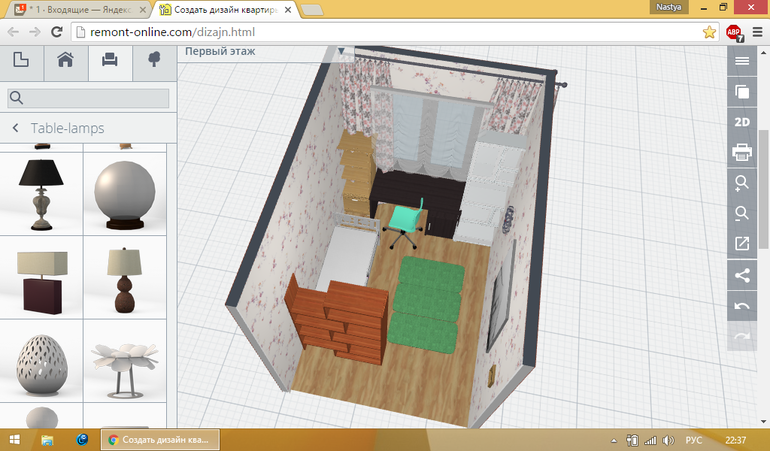Bookmark page with the star icon
This screenshot has height=451, width=770.
[709, 32]
